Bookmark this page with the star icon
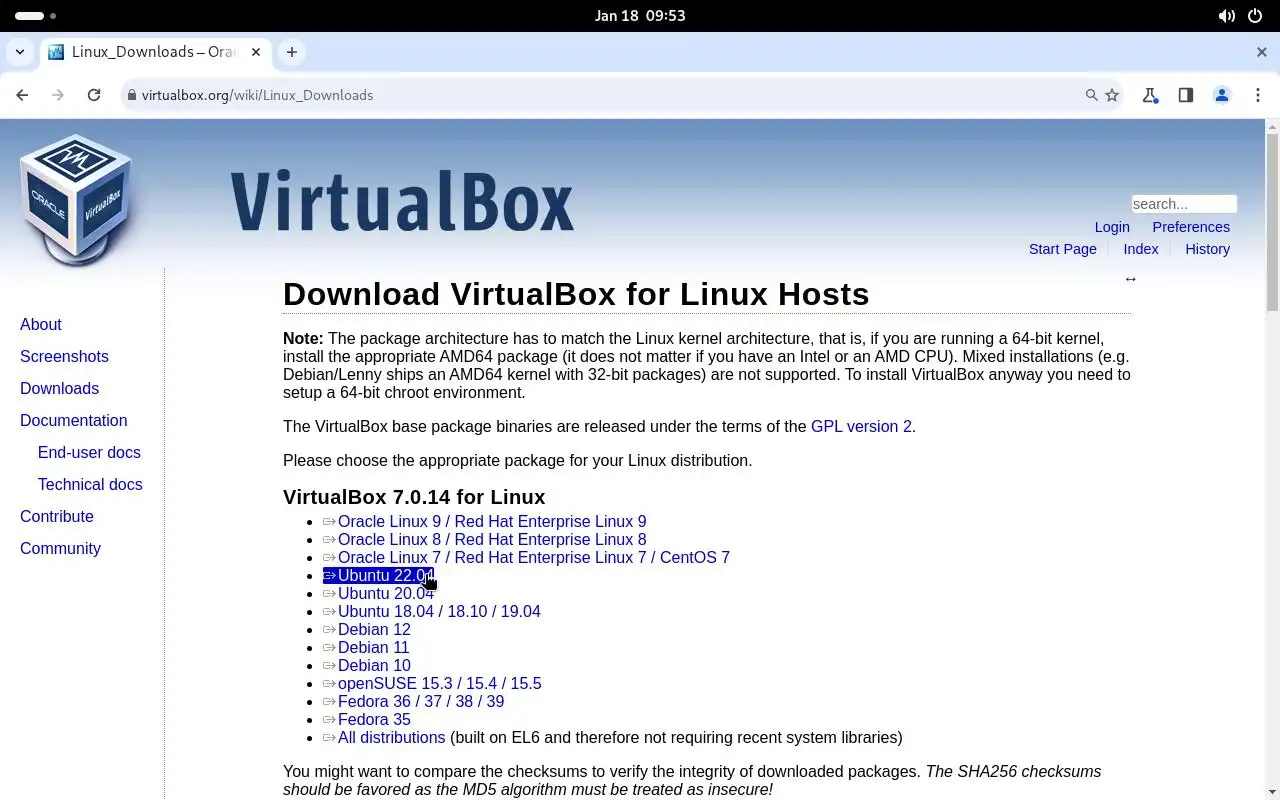This screenshot has height=800, width=1280. pyautogui.click(x=1112, y=95)
